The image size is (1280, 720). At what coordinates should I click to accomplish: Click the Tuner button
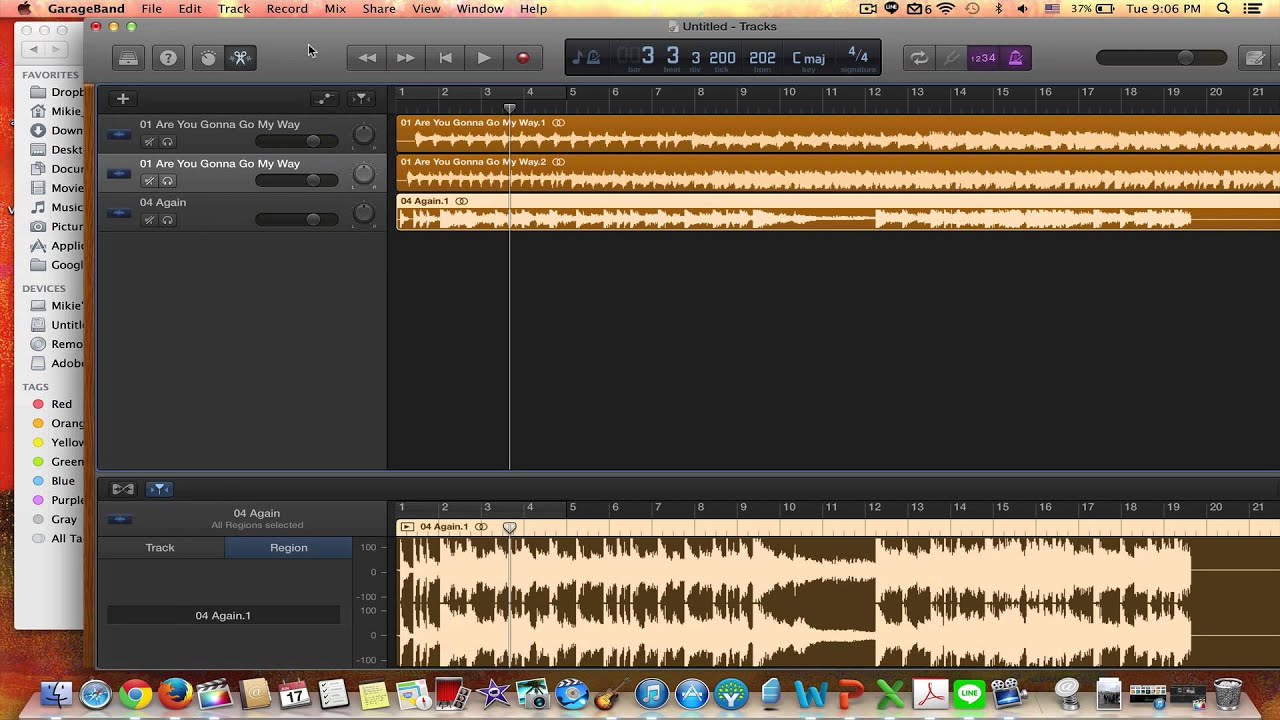click(x=951, y=58)
